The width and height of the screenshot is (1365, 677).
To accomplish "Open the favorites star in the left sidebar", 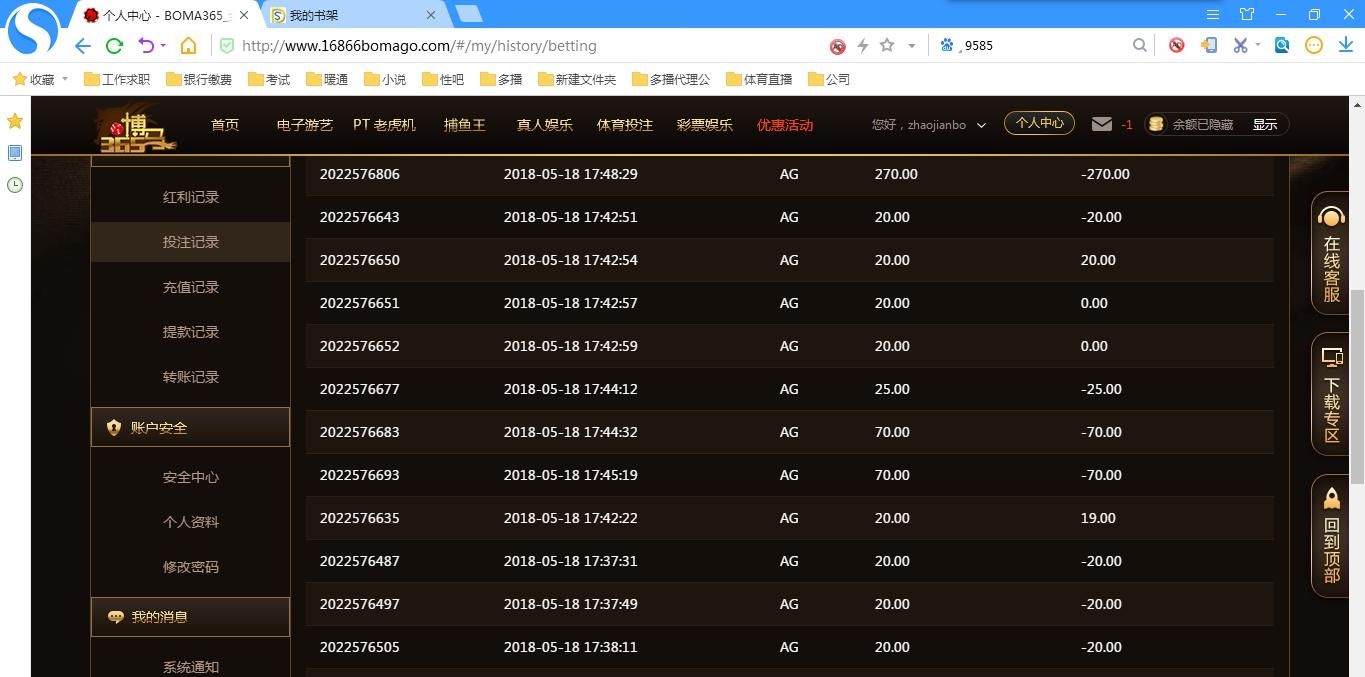I will pyautogui.click(x=15, y=121).
